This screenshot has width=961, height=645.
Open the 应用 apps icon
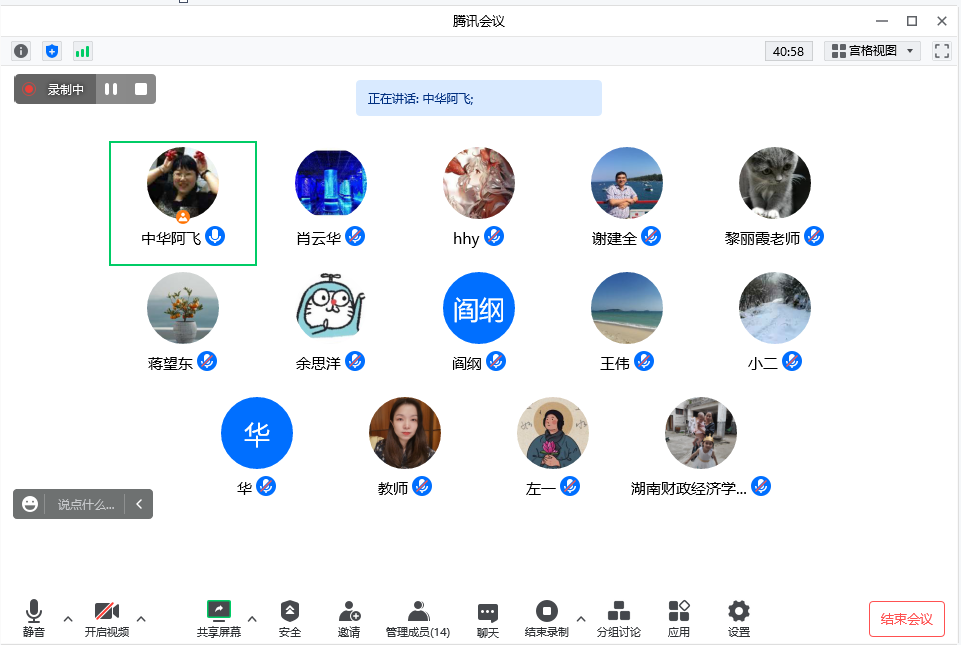[x=679, y=617]
